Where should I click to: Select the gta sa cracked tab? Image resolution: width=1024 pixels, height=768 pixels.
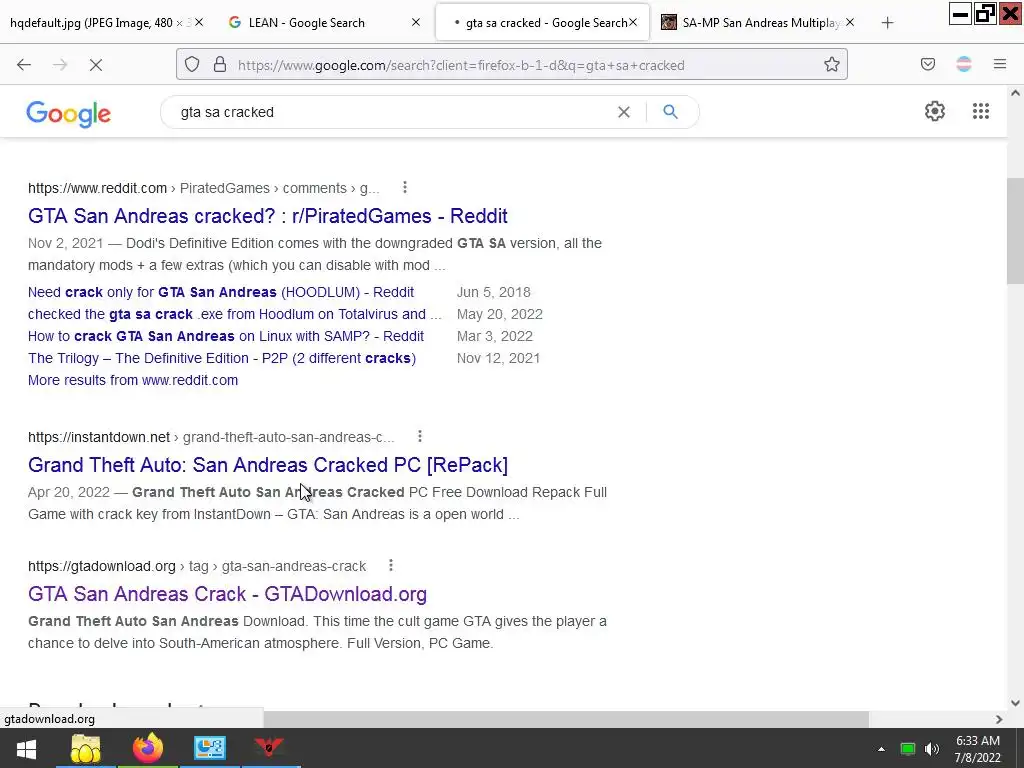(x=542, y=23)
